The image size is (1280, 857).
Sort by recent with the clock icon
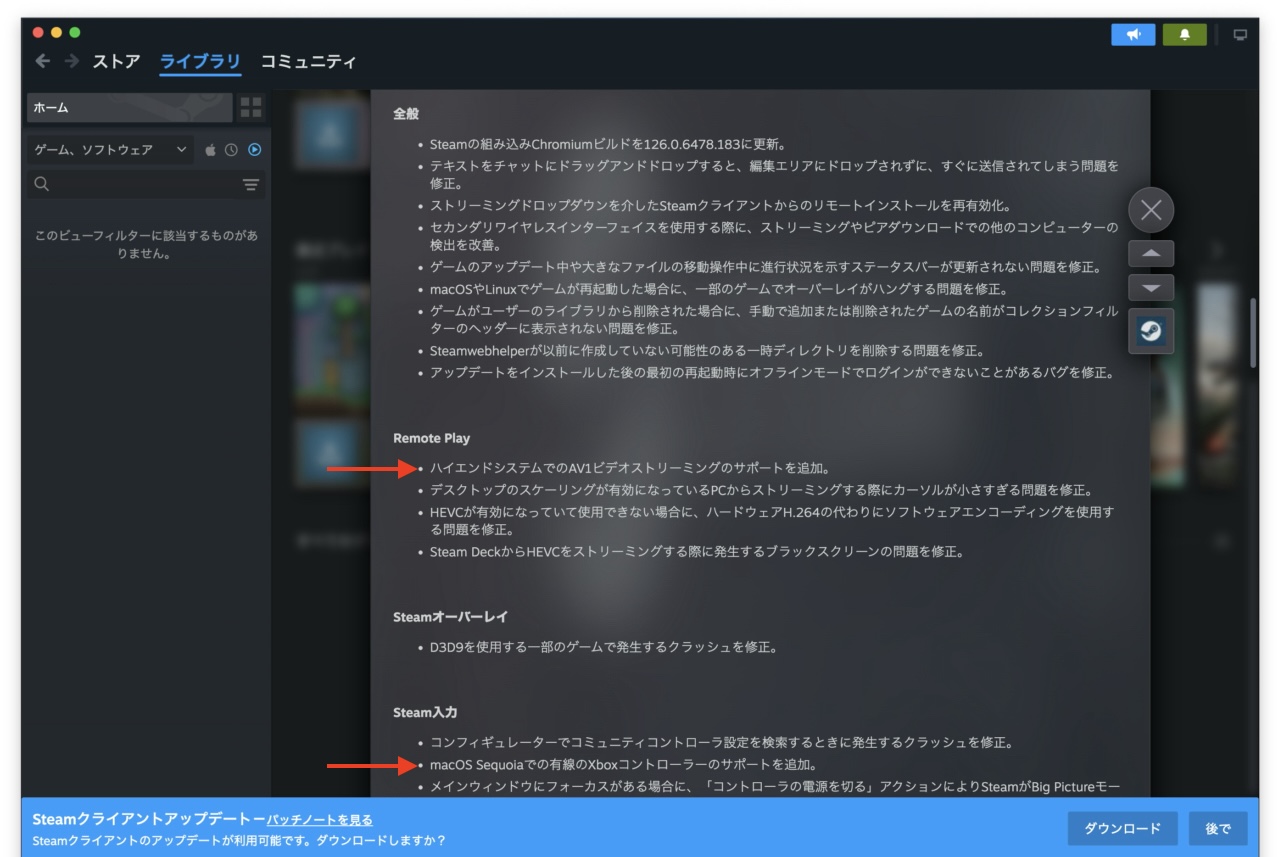(x=232, y=150)
